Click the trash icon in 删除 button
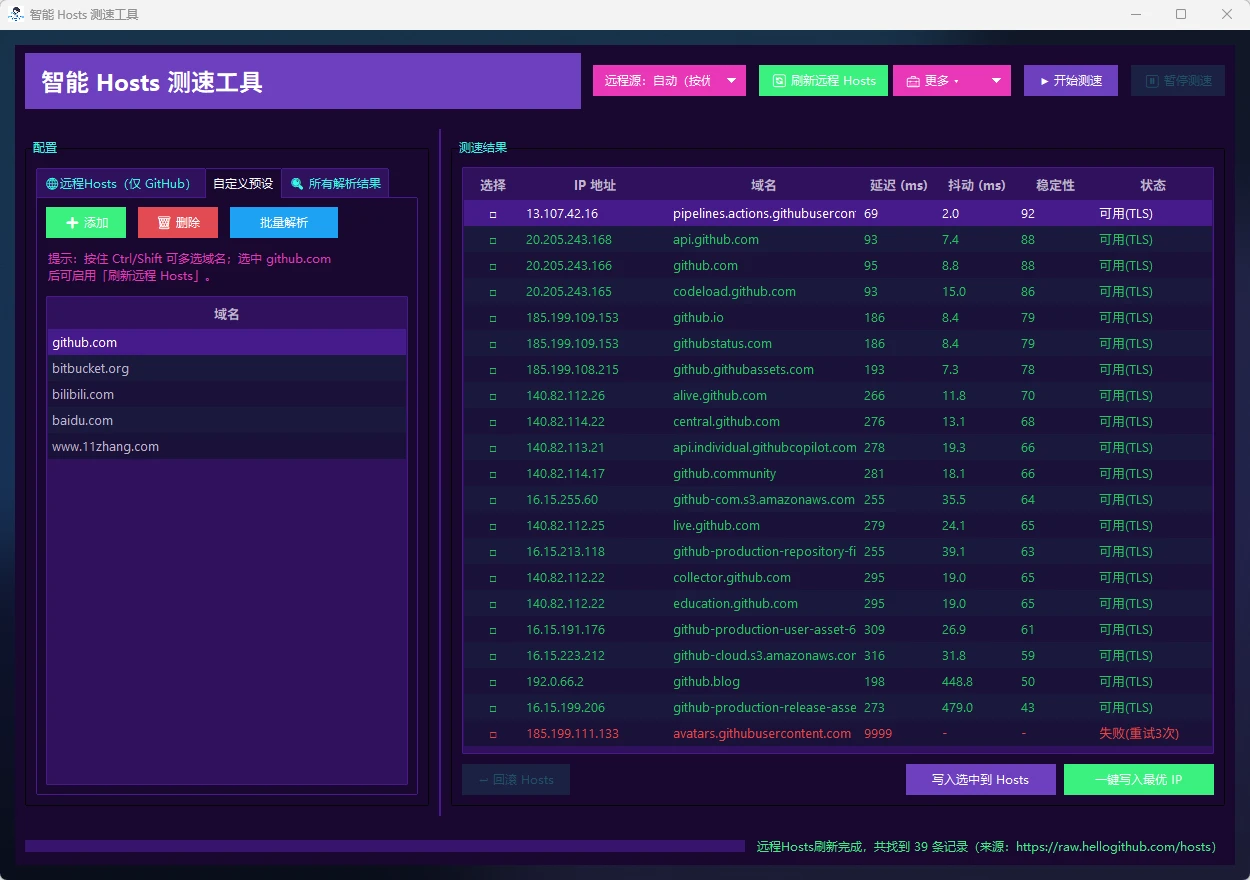This screenshot has width=1250, height=880. click(164, 223)
